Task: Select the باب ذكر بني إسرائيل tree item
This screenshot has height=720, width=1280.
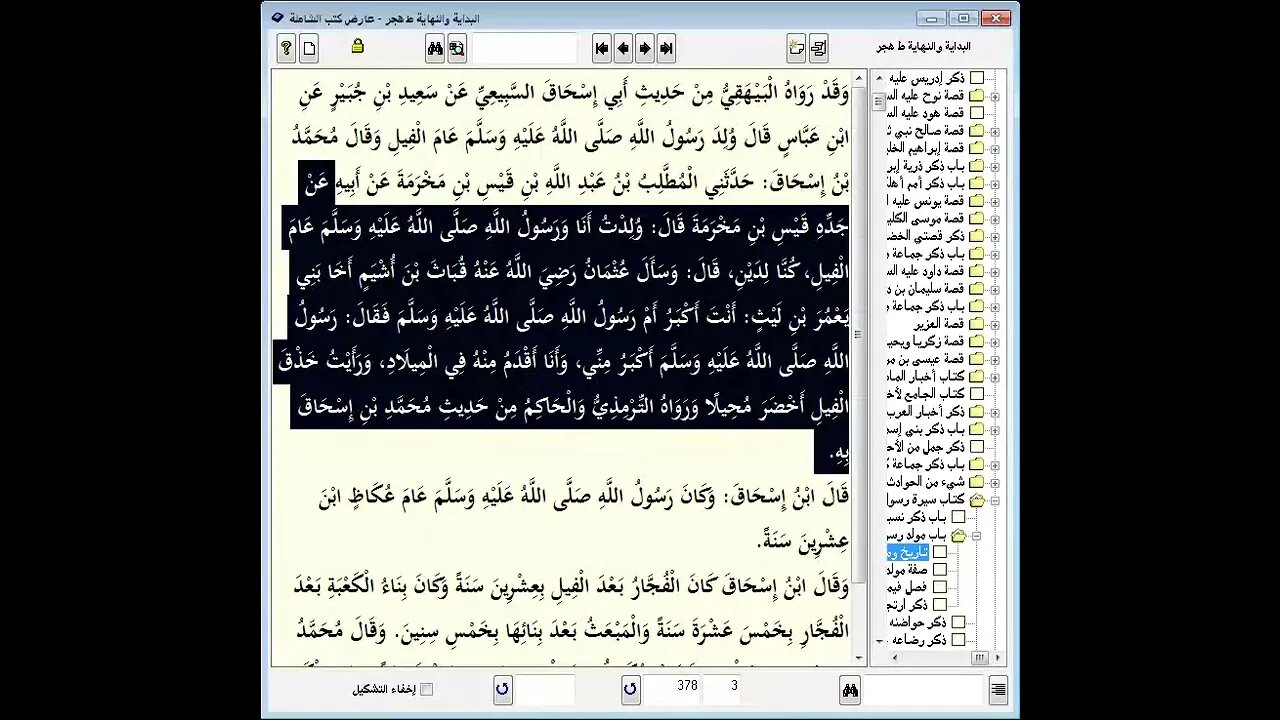Action: tap(926, 429)
